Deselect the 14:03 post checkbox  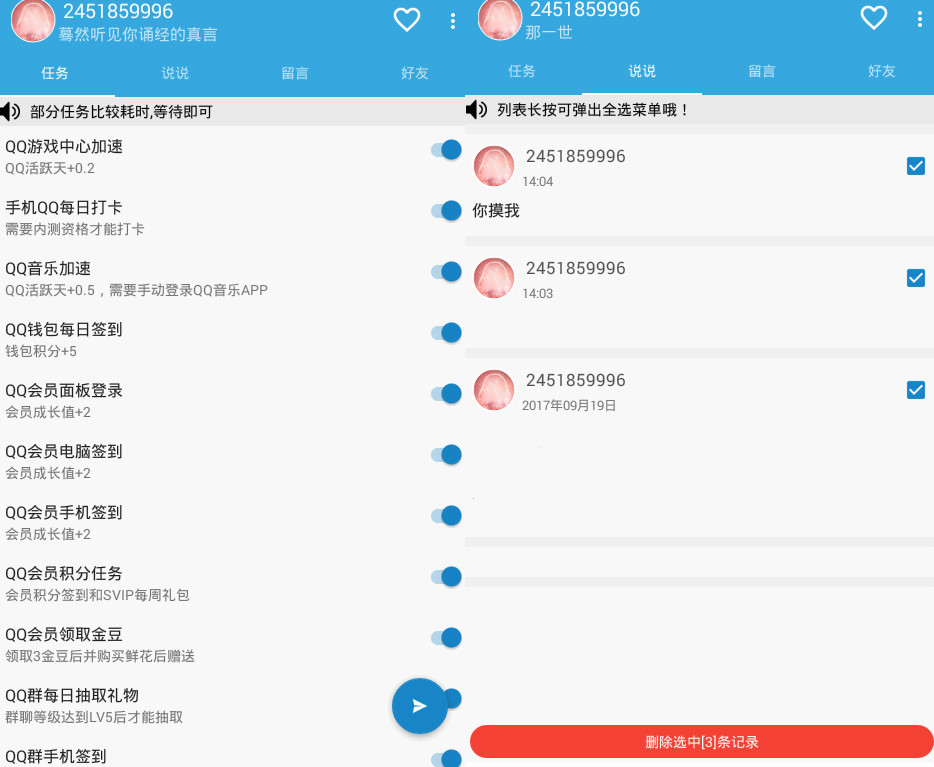[916, 278]
